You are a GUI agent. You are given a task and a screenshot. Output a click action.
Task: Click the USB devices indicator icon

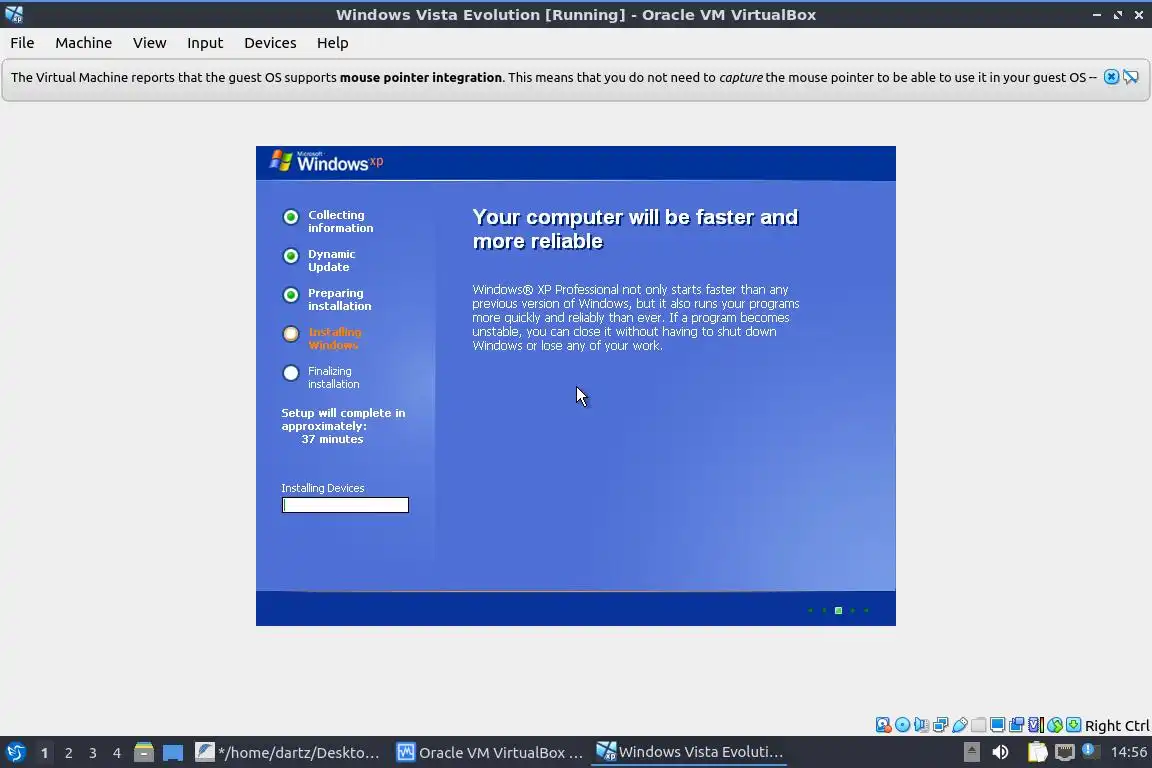[960, 725]
